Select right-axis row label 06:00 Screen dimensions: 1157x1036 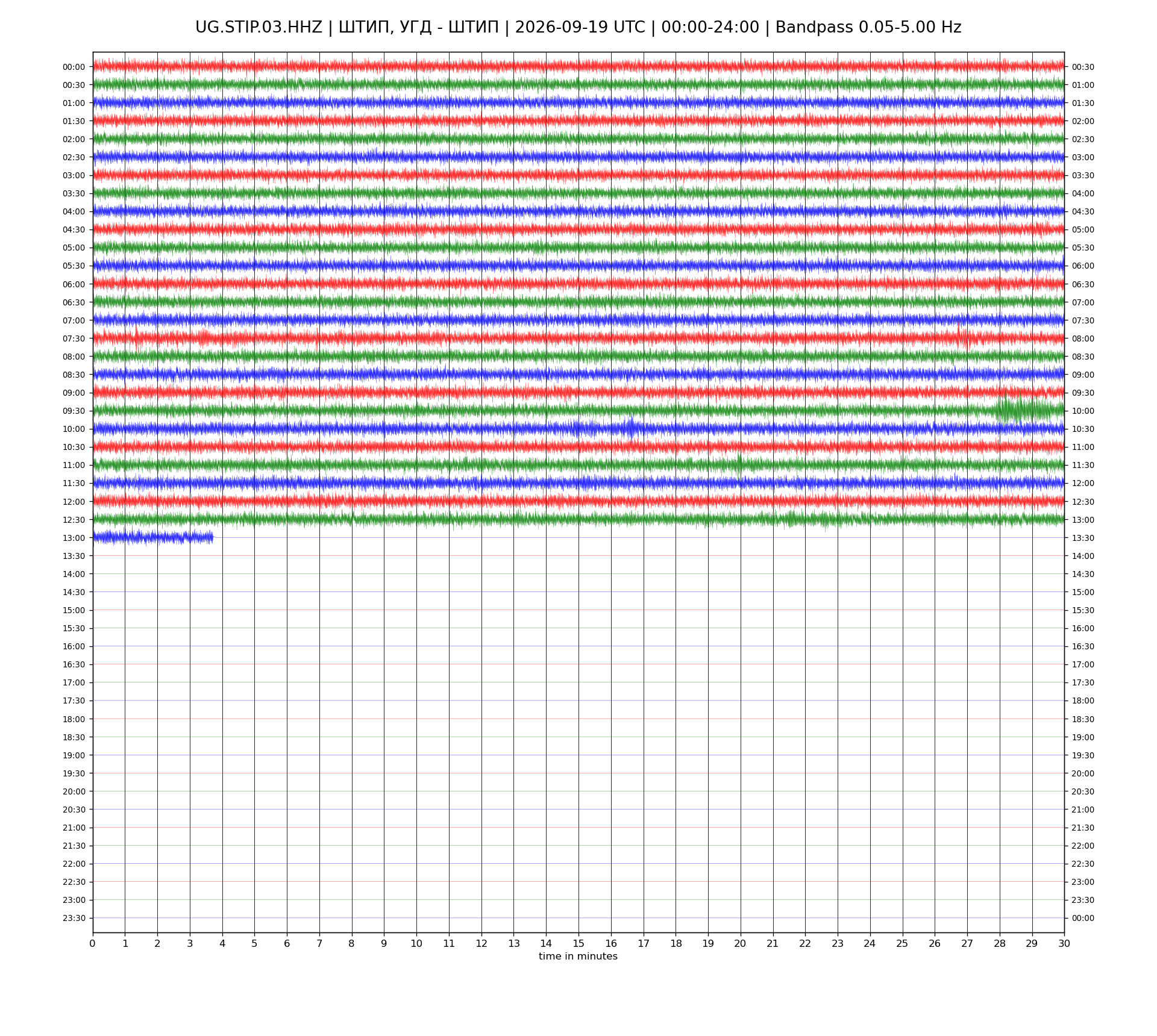click(1083, 266)
